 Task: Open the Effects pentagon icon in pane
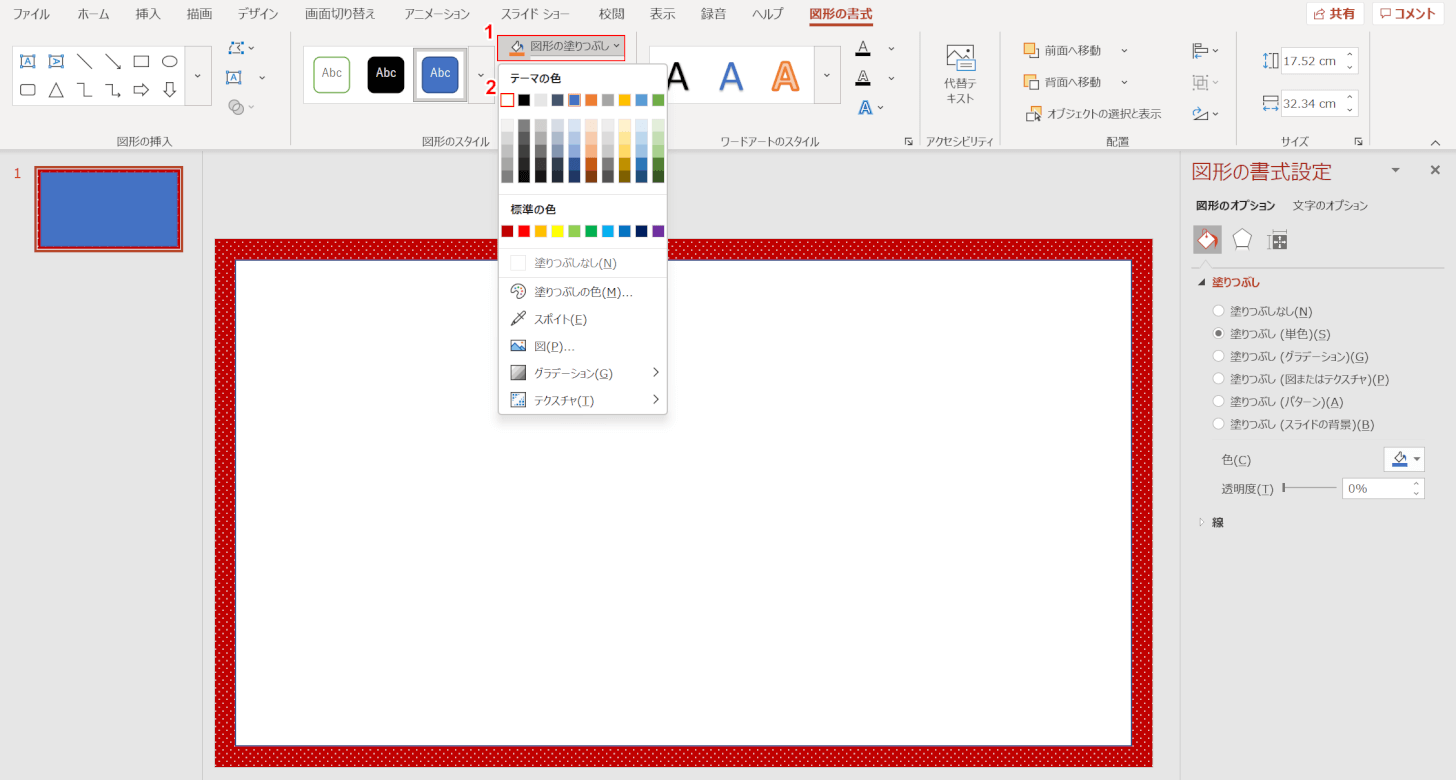coord(1242,239)
